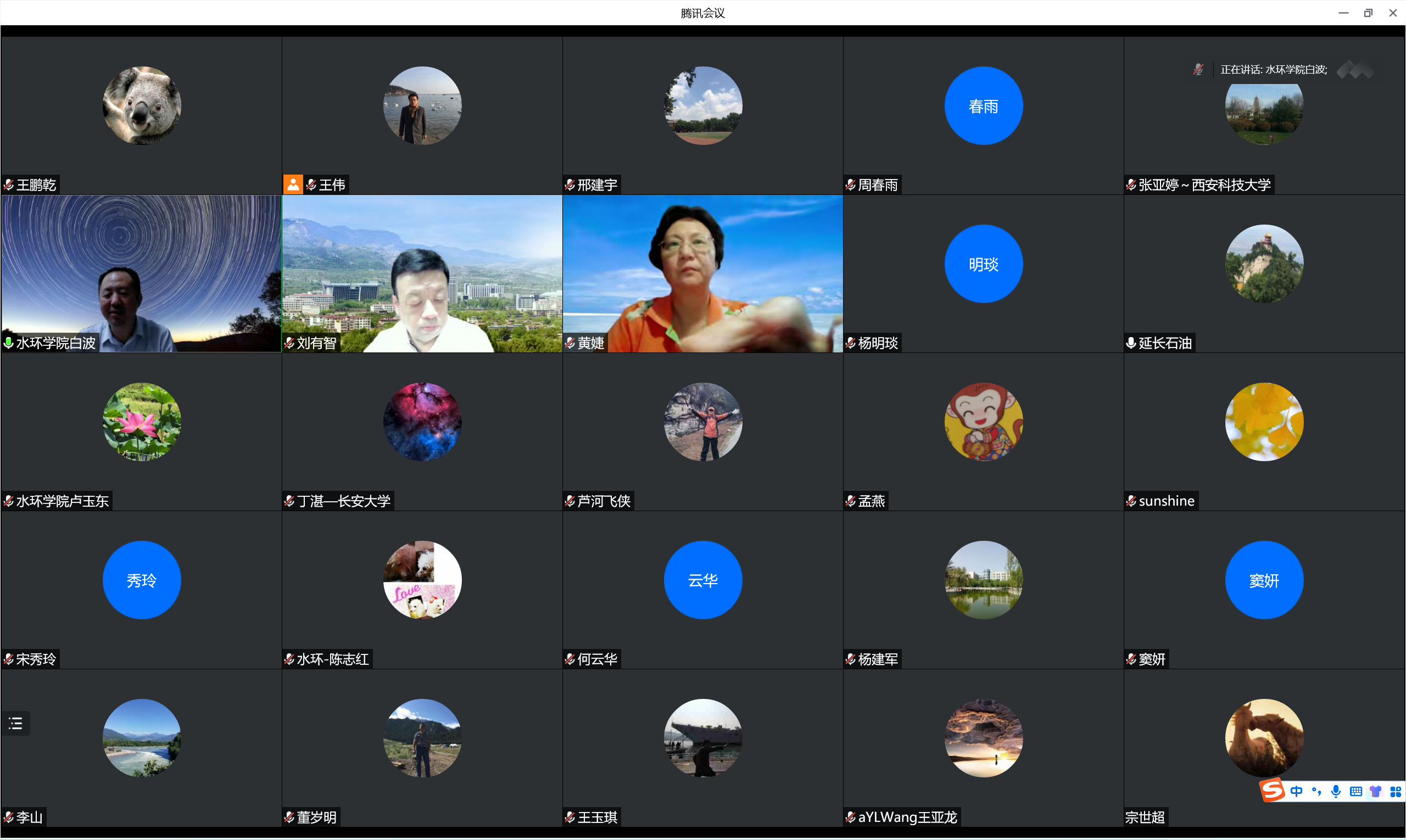Select 黄婕 video tile
The image size is (1406, 840).
point(702,274)
